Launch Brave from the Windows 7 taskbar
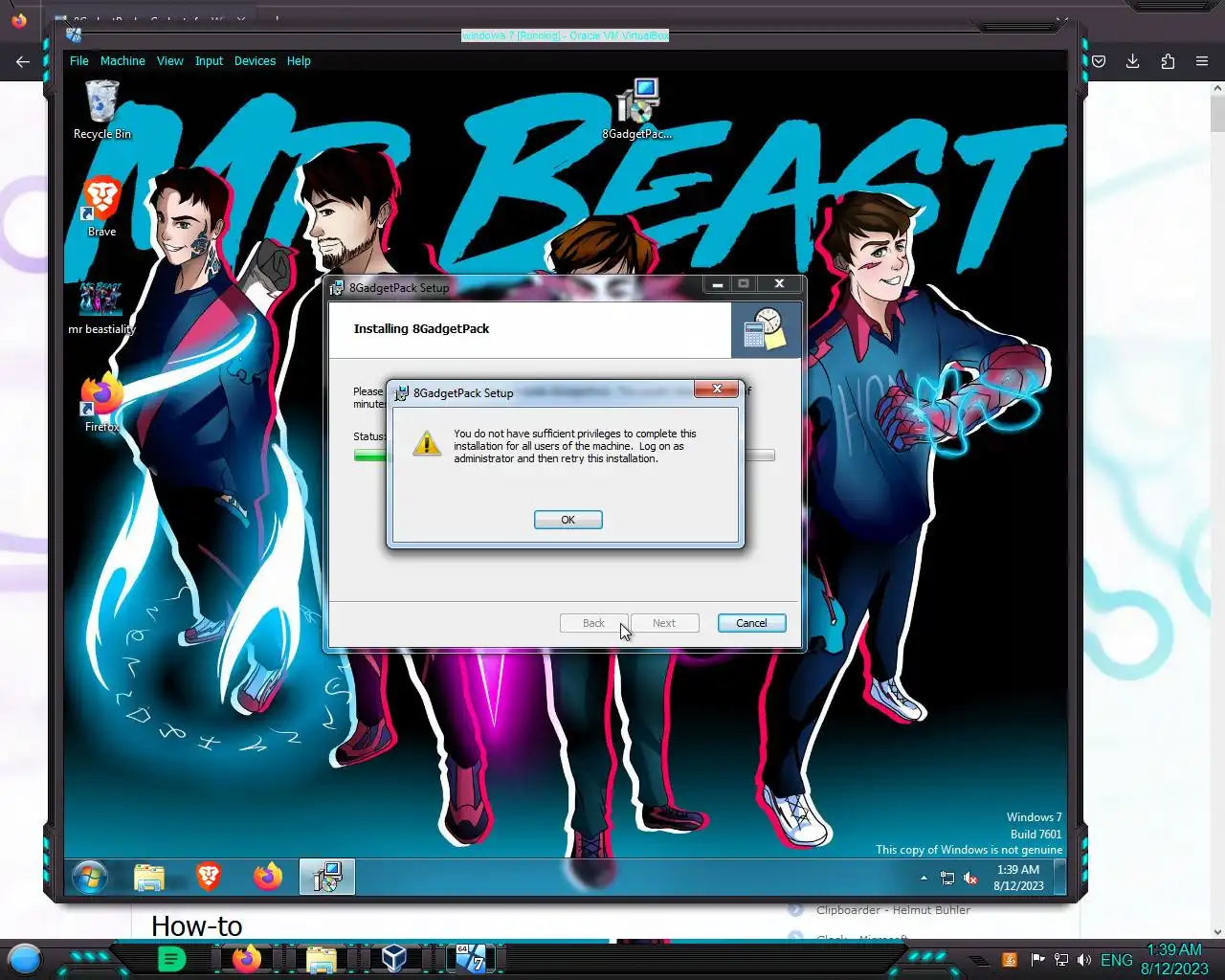 click(x=209, y=877)
